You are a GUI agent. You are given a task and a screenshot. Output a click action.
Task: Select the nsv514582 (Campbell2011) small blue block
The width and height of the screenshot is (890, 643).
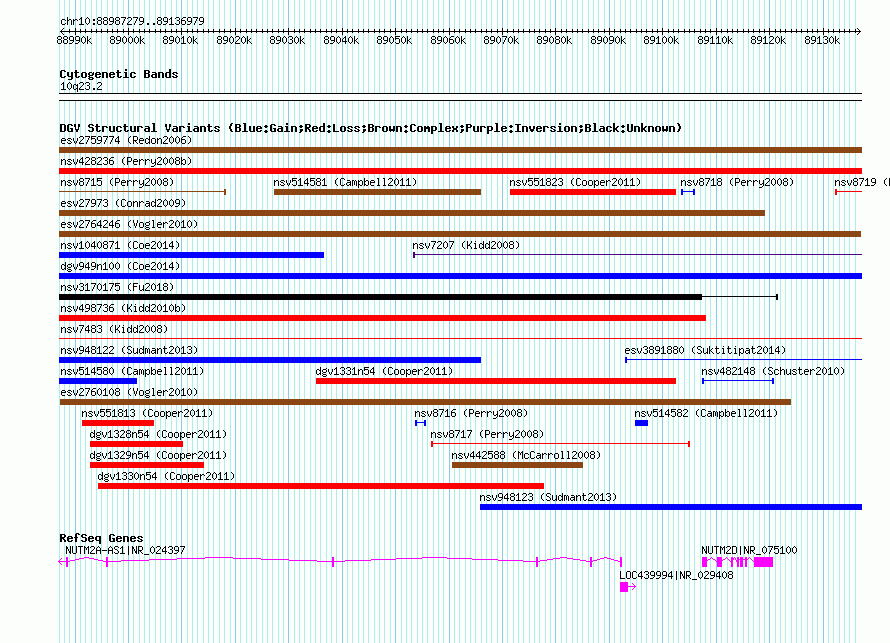[641, 423]
